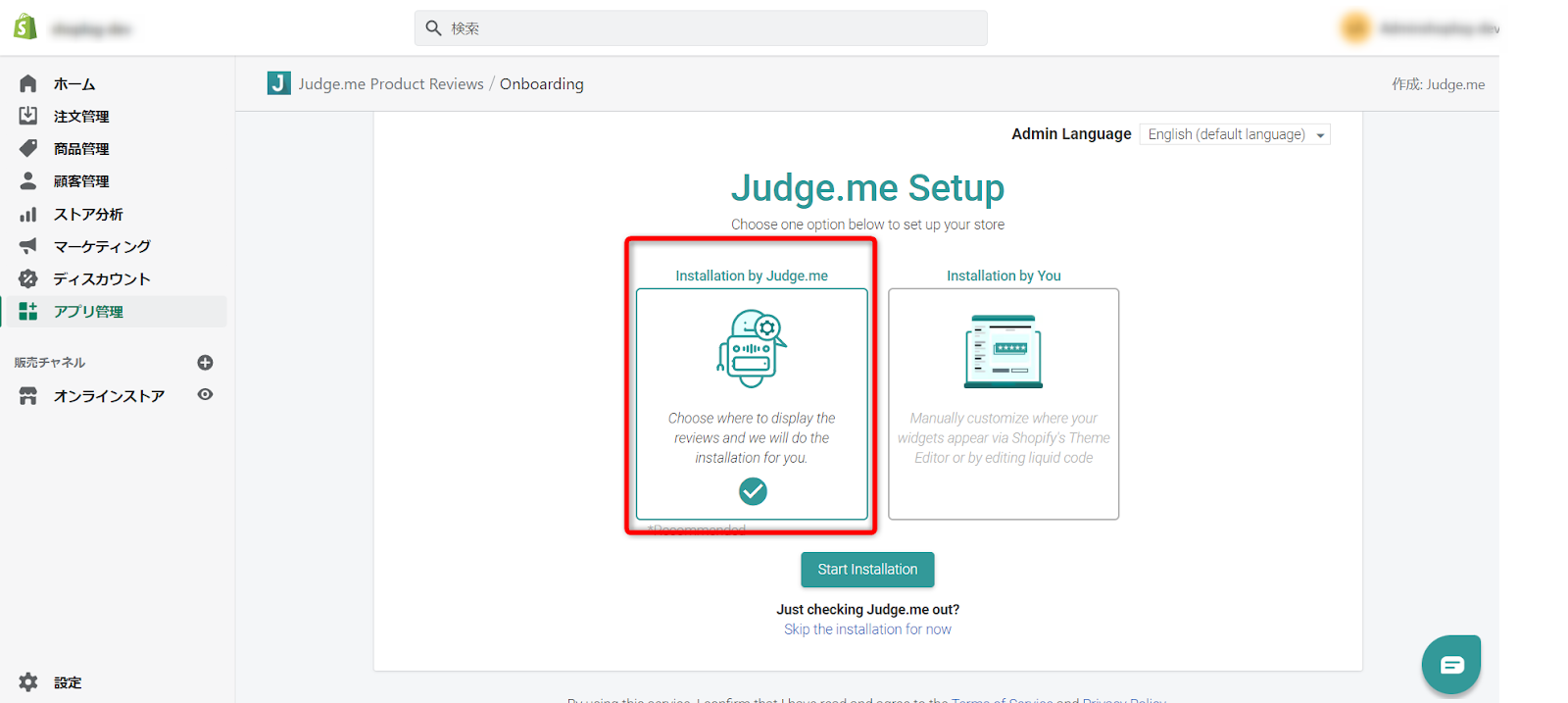Click the ストア分析 bar chart icon
Viewport: 1568px width, 703px height.
[28, 214]
